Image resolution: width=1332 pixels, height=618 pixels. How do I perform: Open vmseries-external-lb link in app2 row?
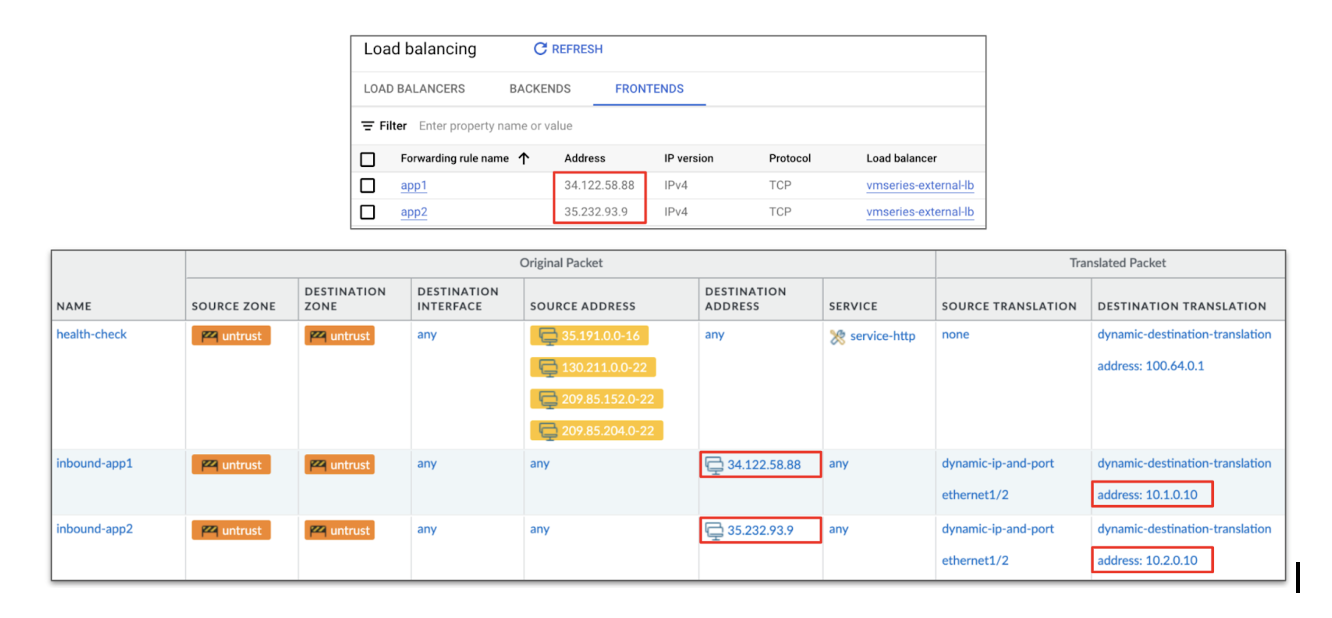click(919, 212)
